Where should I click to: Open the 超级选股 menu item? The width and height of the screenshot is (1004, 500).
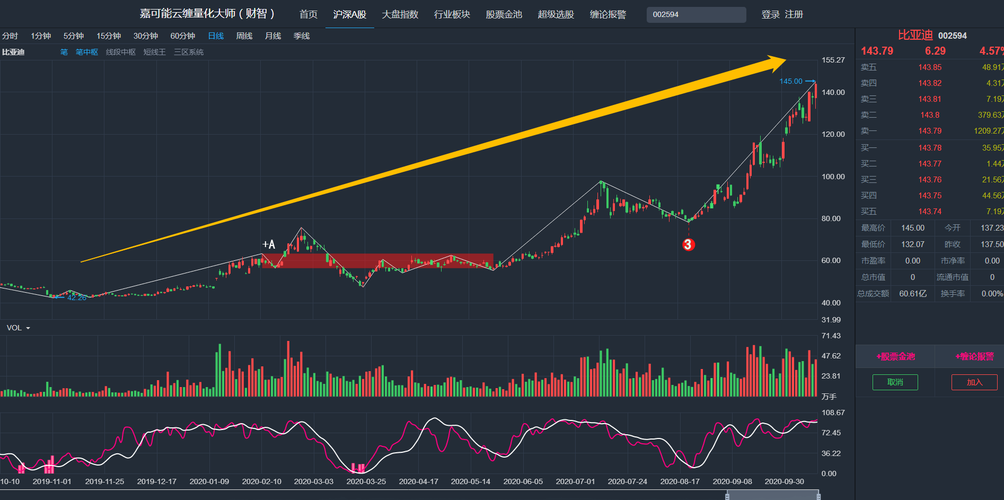[x=556, y=14]
